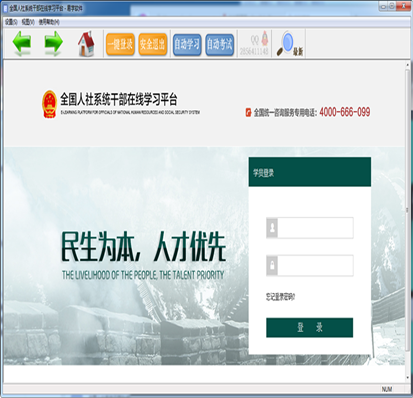This screenshot has width=413, height=398.
Task: Maximize the window
Action: (392, 6)
